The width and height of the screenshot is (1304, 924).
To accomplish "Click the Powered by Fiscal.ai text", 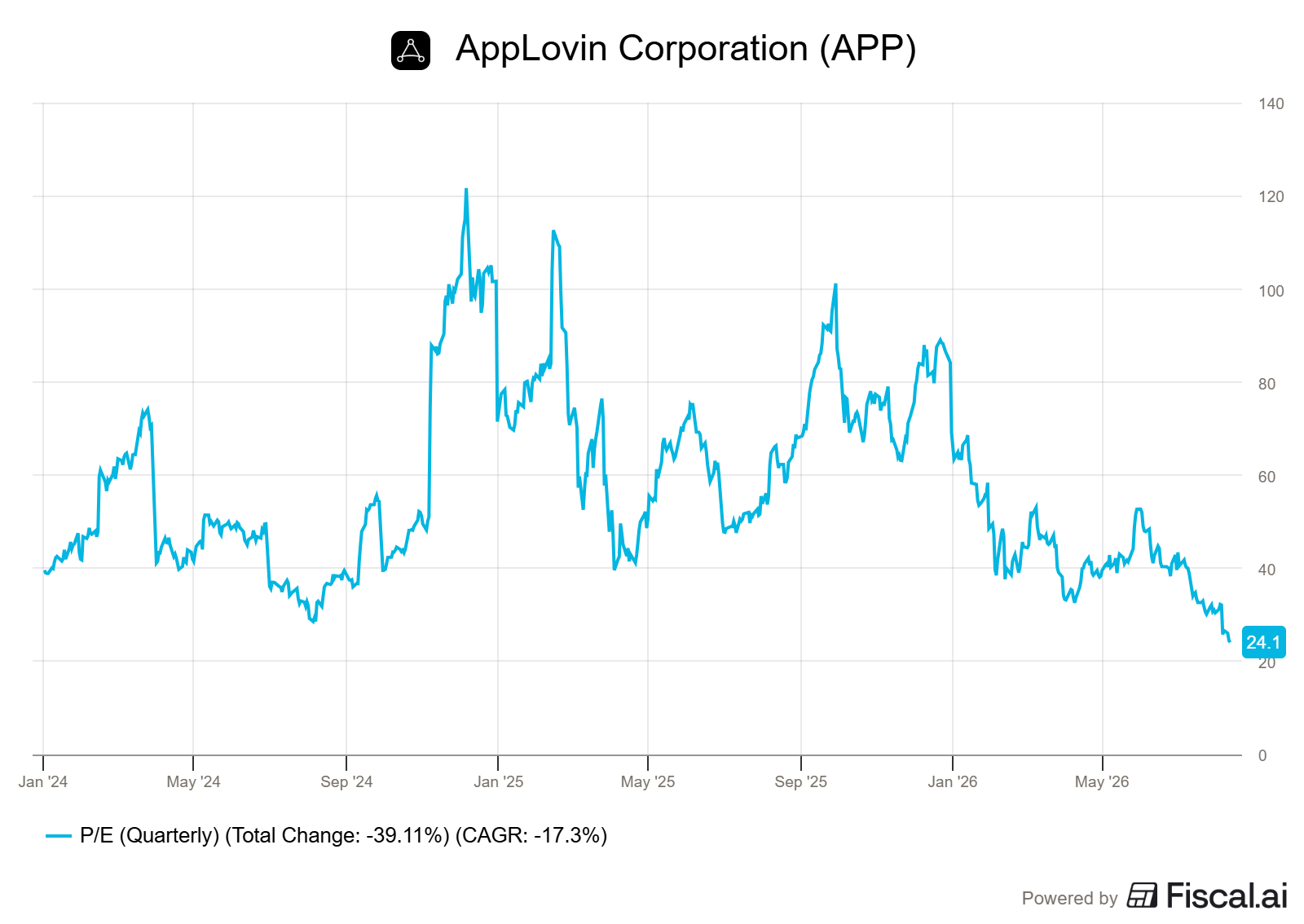I will pyautogui.click(x=1154, y=895).
